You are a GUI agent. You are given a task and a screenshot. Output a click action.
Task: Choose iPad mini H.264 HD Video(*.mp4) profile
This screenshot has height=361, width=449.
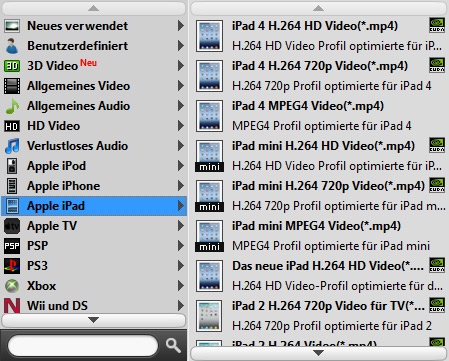click(x=323, y=146)
